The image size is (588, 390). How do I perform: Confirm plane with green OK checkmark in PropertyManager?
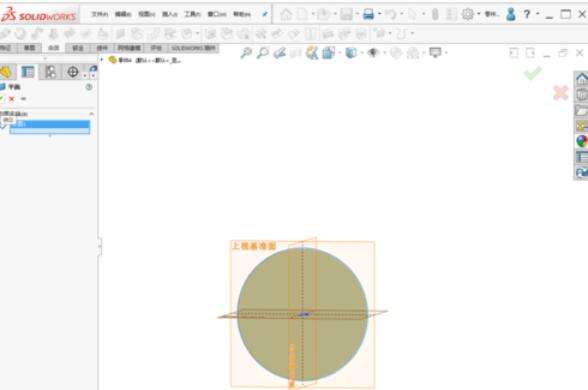pos(2,99)
